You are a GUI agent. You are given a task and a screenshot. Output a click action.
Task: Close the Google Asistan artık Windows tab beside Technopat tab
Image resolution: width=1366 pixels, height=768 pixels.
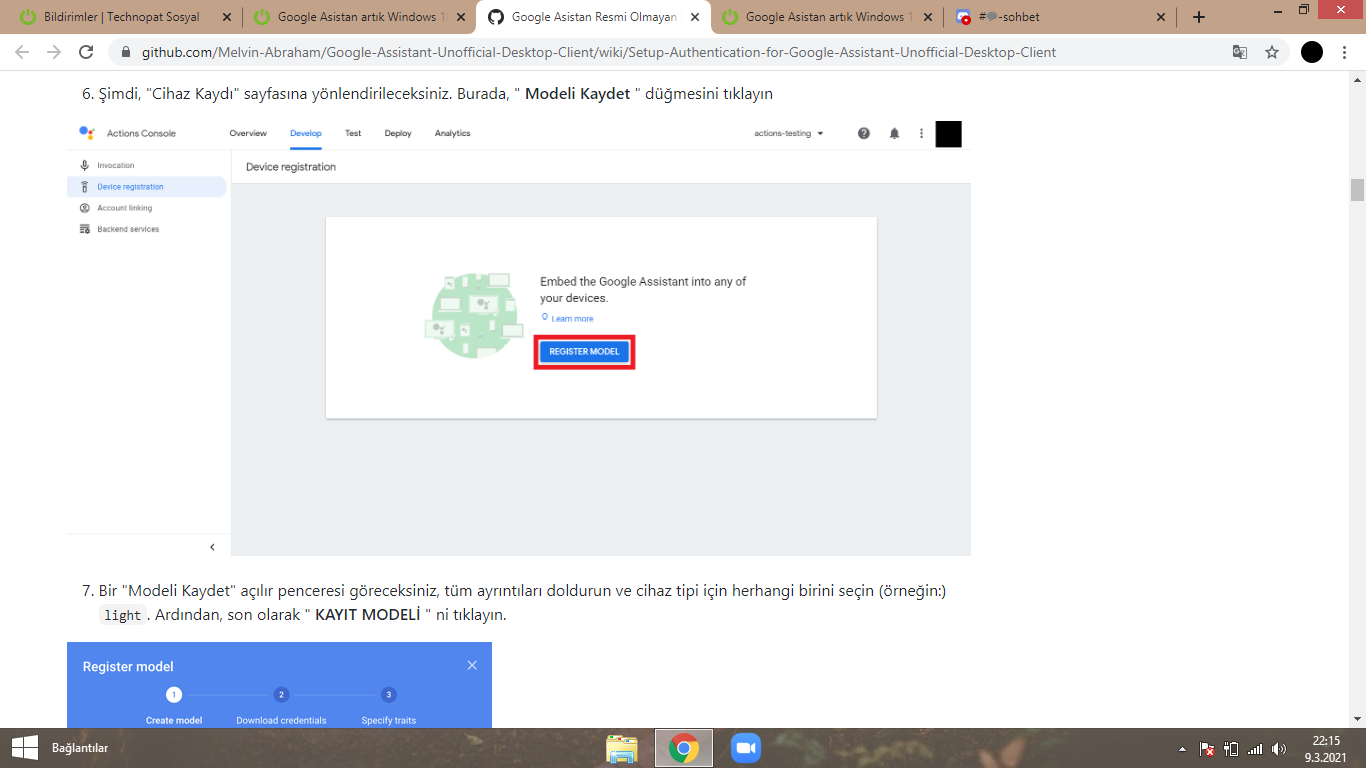click(x=460, y=17)
